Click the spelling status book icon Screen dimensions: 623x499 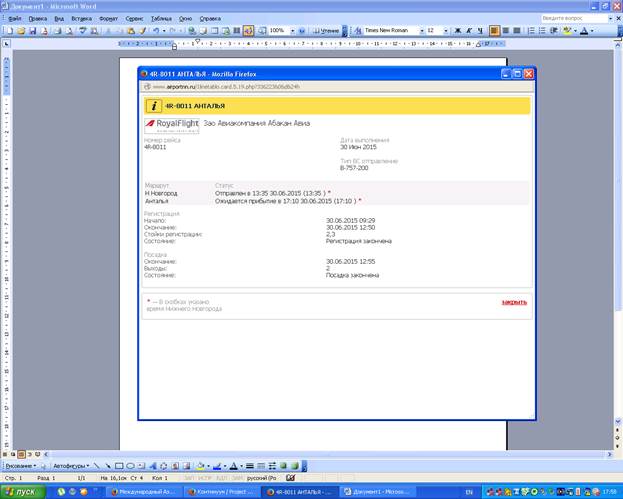tap(290, 478)
